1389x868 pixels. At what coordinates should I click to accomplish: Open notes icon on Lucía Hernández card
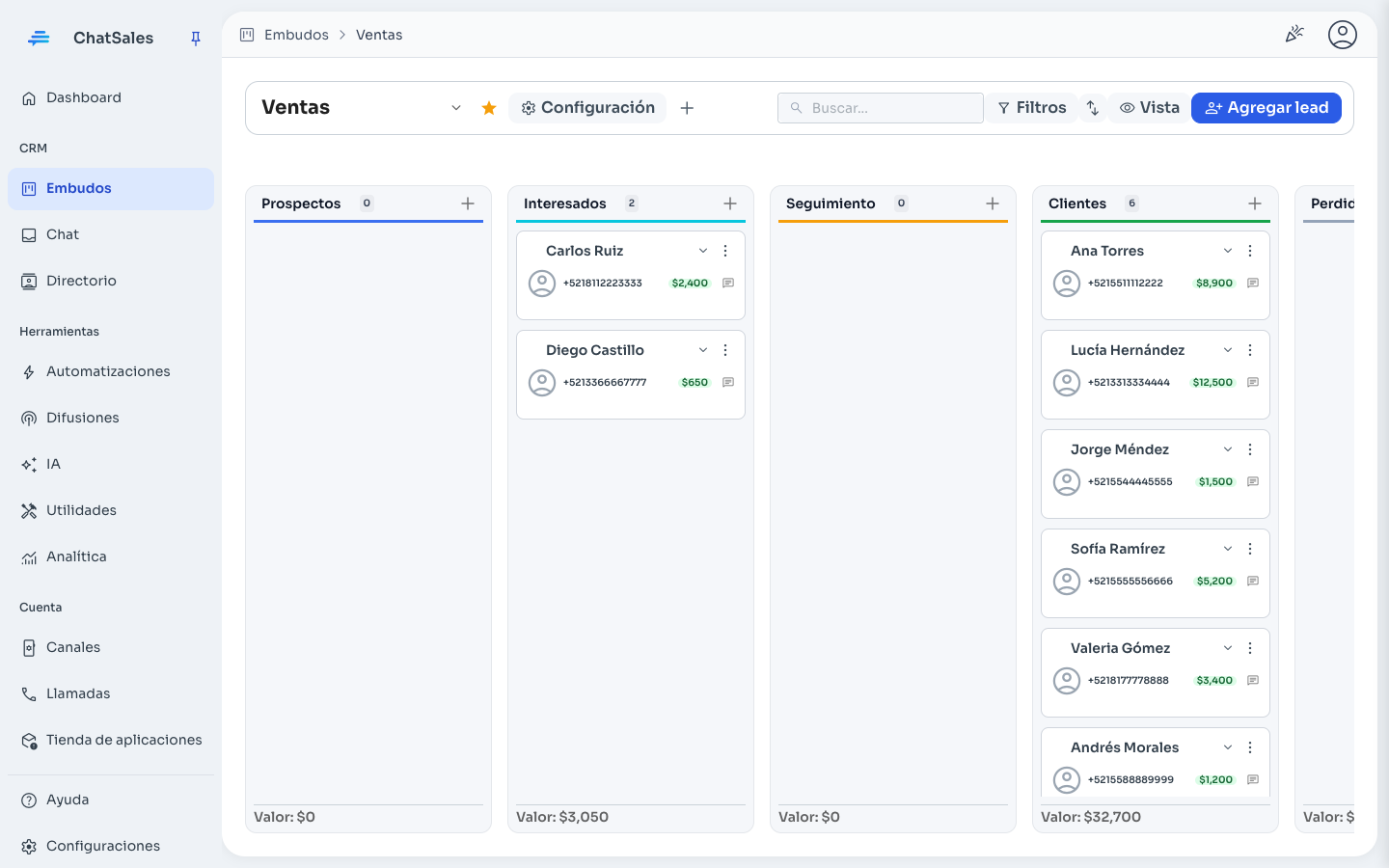click(x=1253, y=383)
